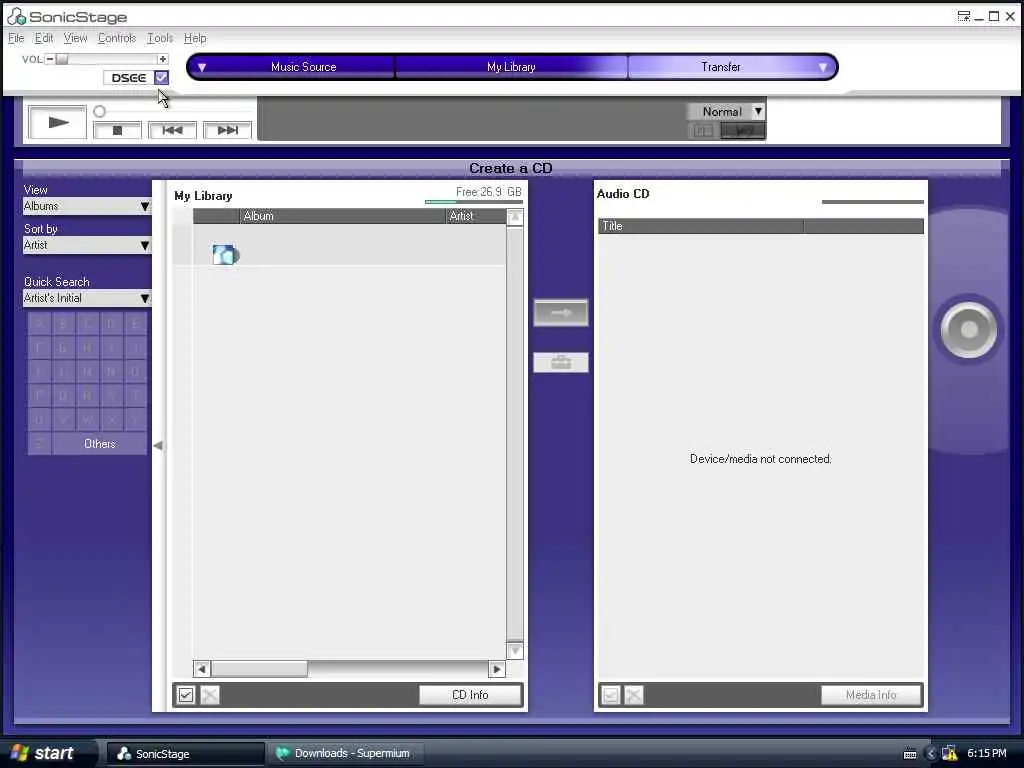Click the SonicStage logo icon

tap(16, 16)
